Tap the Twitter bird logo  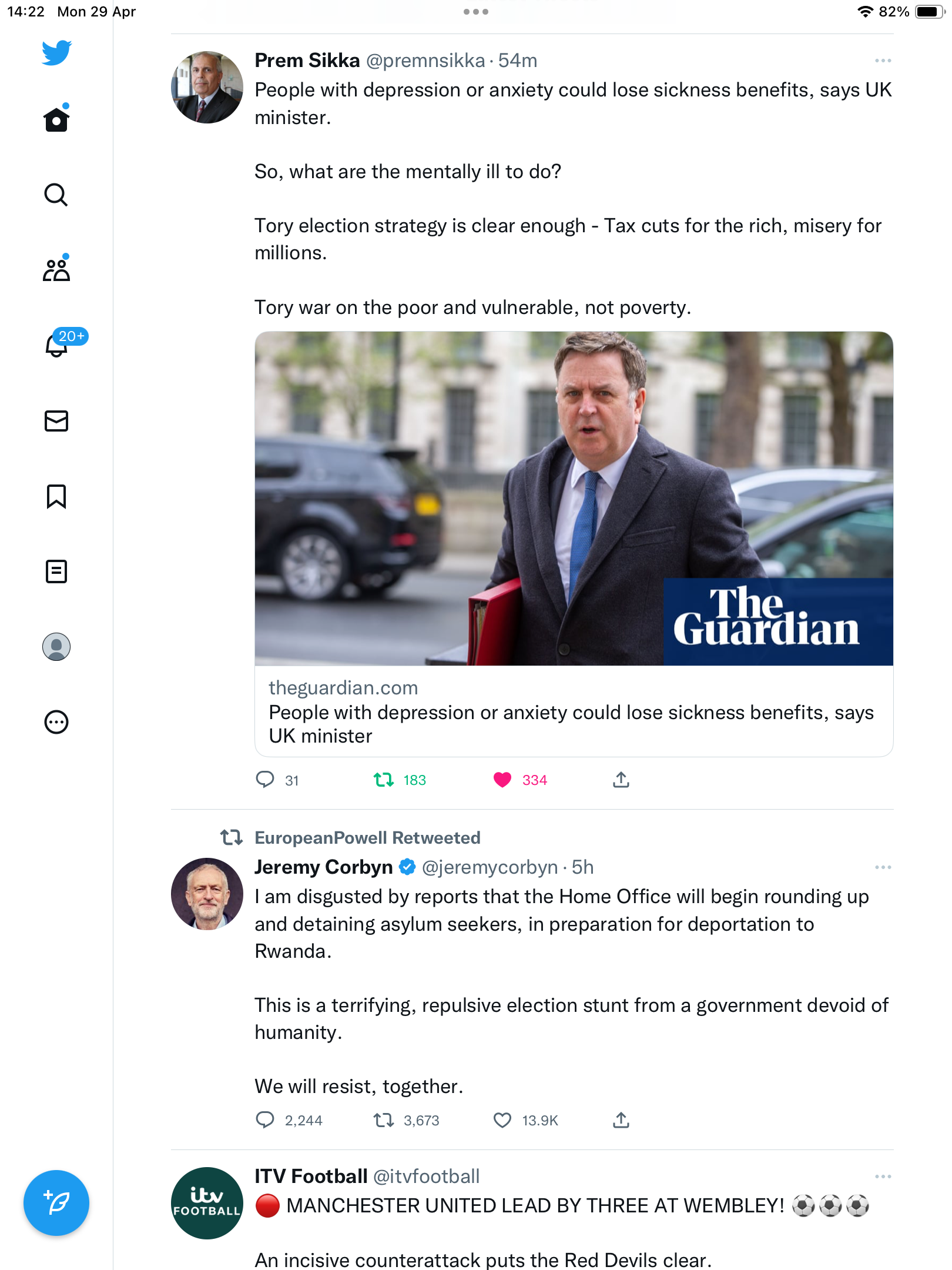(x=56, y=53)
